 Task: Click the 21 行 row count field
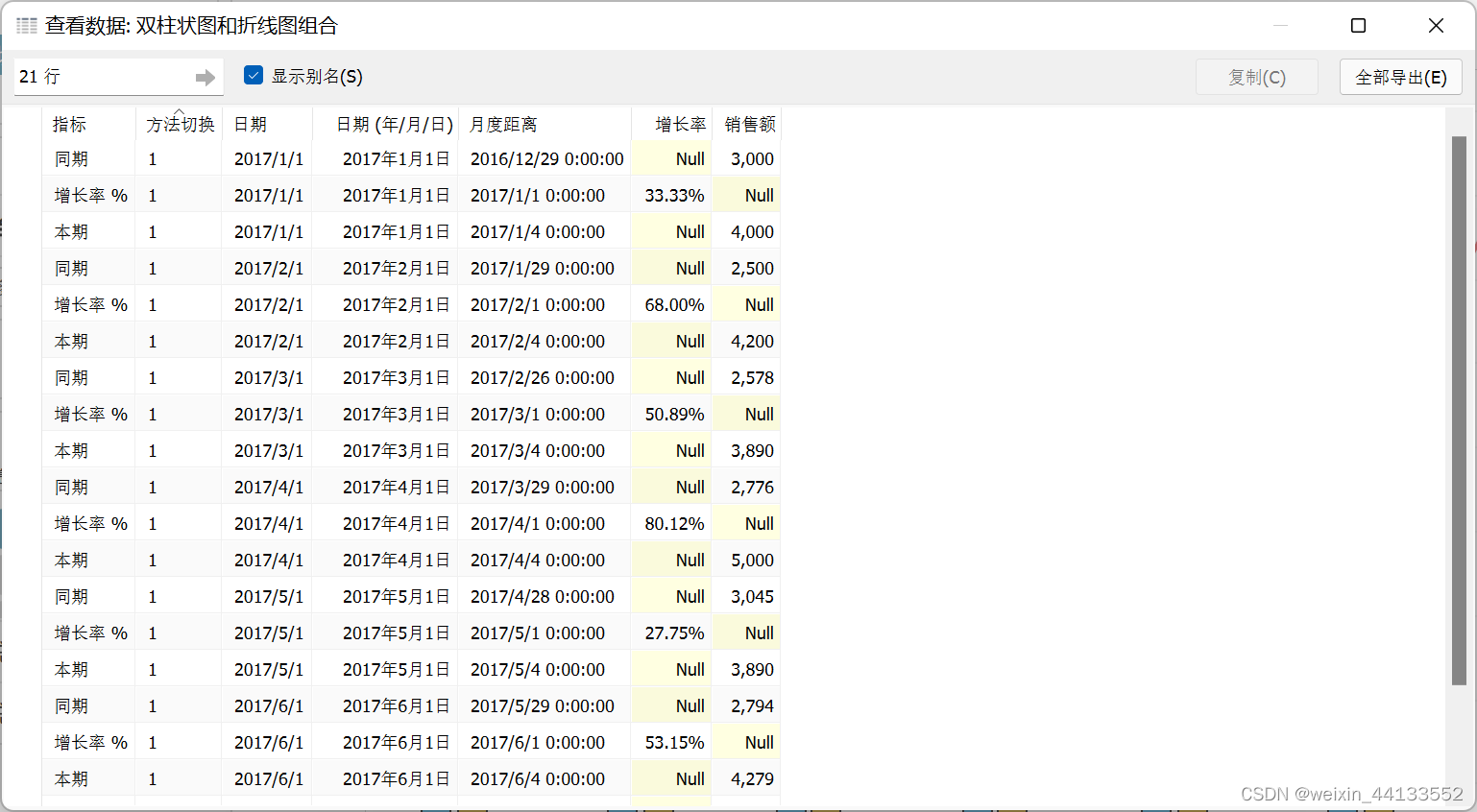click(x=118, y=77)
